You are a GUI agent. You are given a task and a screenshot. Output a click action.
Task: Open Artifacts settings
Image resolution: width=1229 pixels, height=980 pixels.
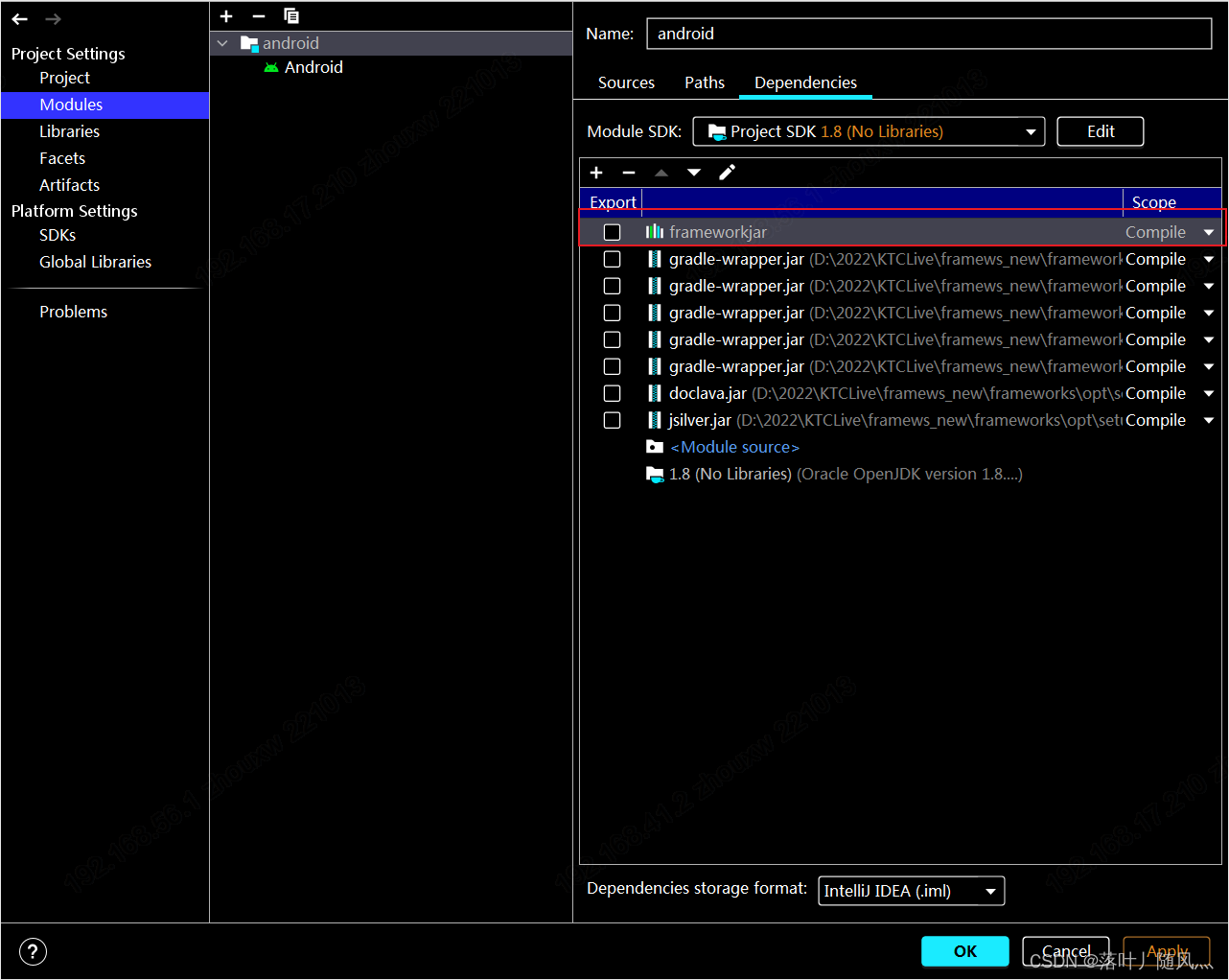click(x=69, y=185)
